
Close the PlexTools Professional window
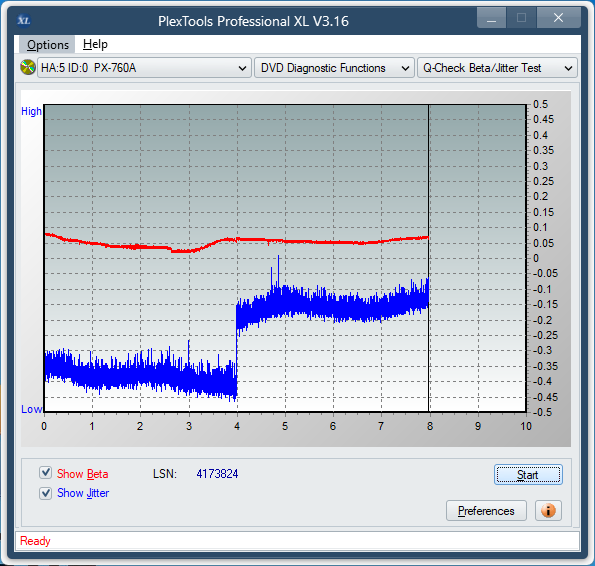558,18
